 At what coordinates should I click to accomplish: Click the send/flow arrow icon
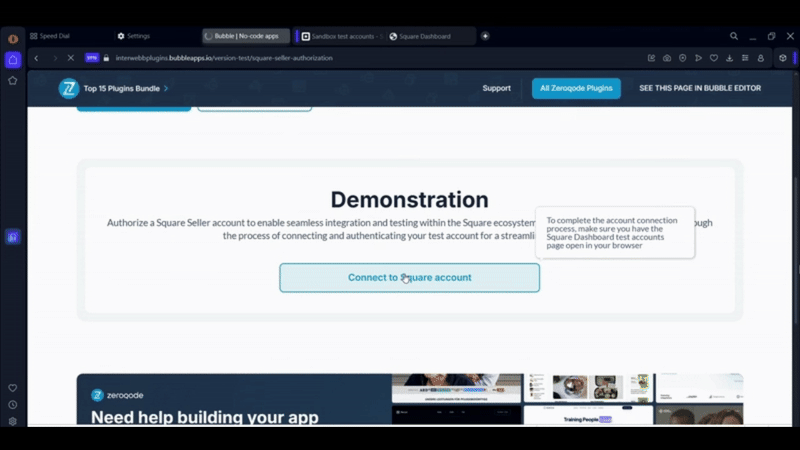click(x=698, y=58)
